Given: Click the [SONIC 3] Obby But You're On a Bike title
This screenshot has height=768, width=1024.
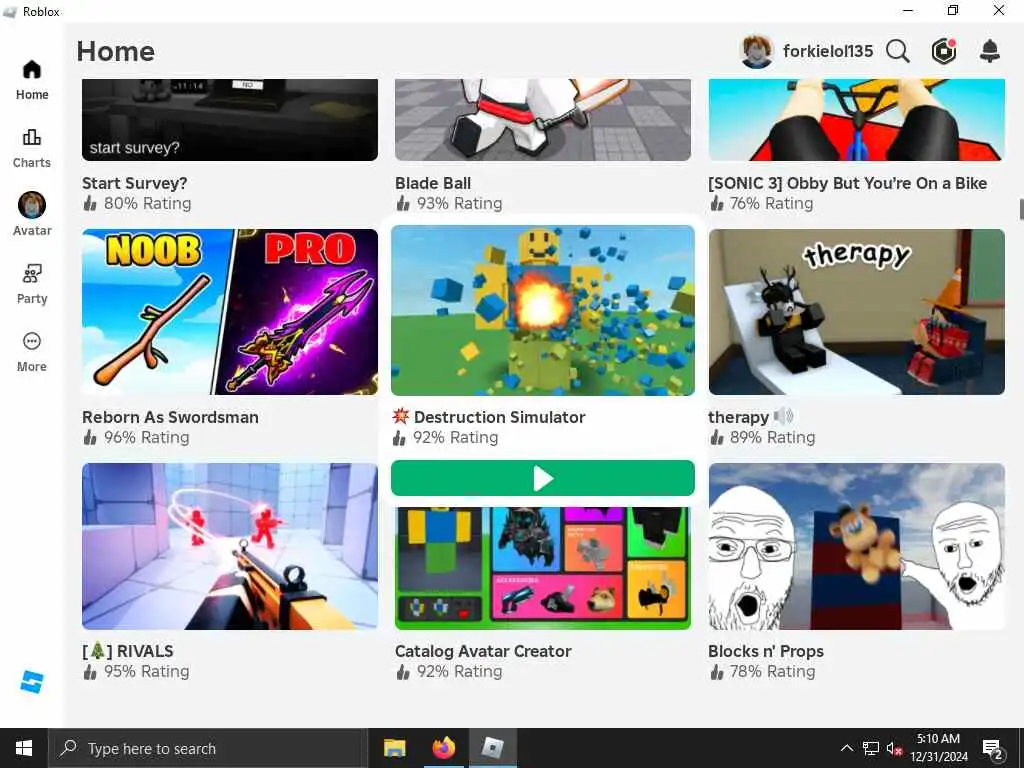Looking at the screenshot, I should (848, 184).
